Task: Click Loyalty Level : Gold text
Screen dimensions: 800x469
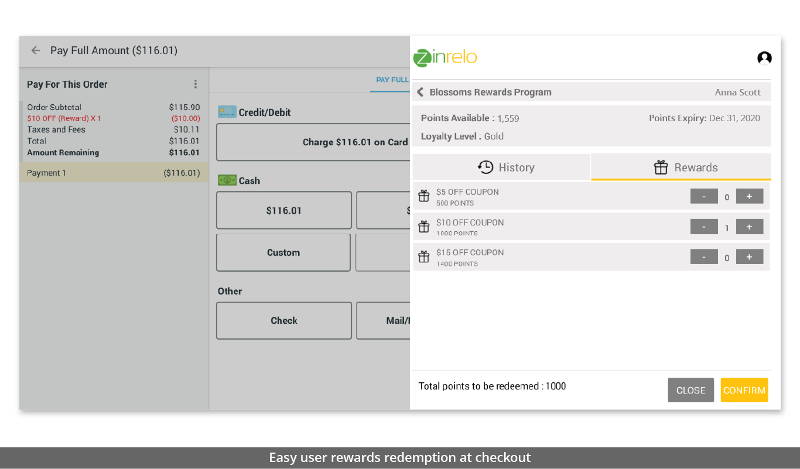Action: (462, 136)
